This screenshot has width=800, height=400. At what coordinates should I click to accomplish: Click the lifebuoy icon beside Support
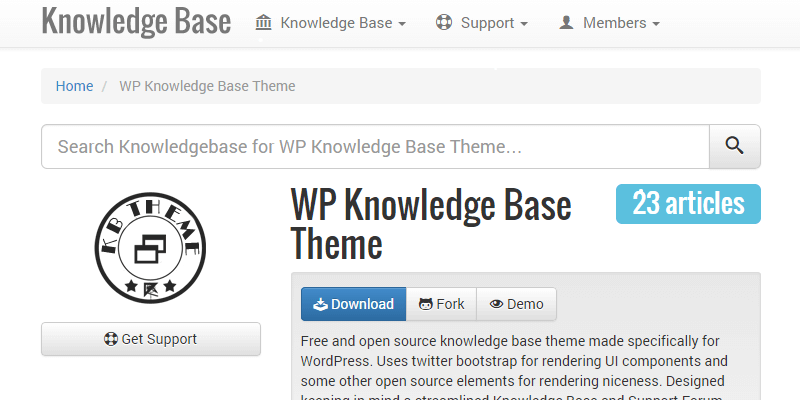(444, 22)
